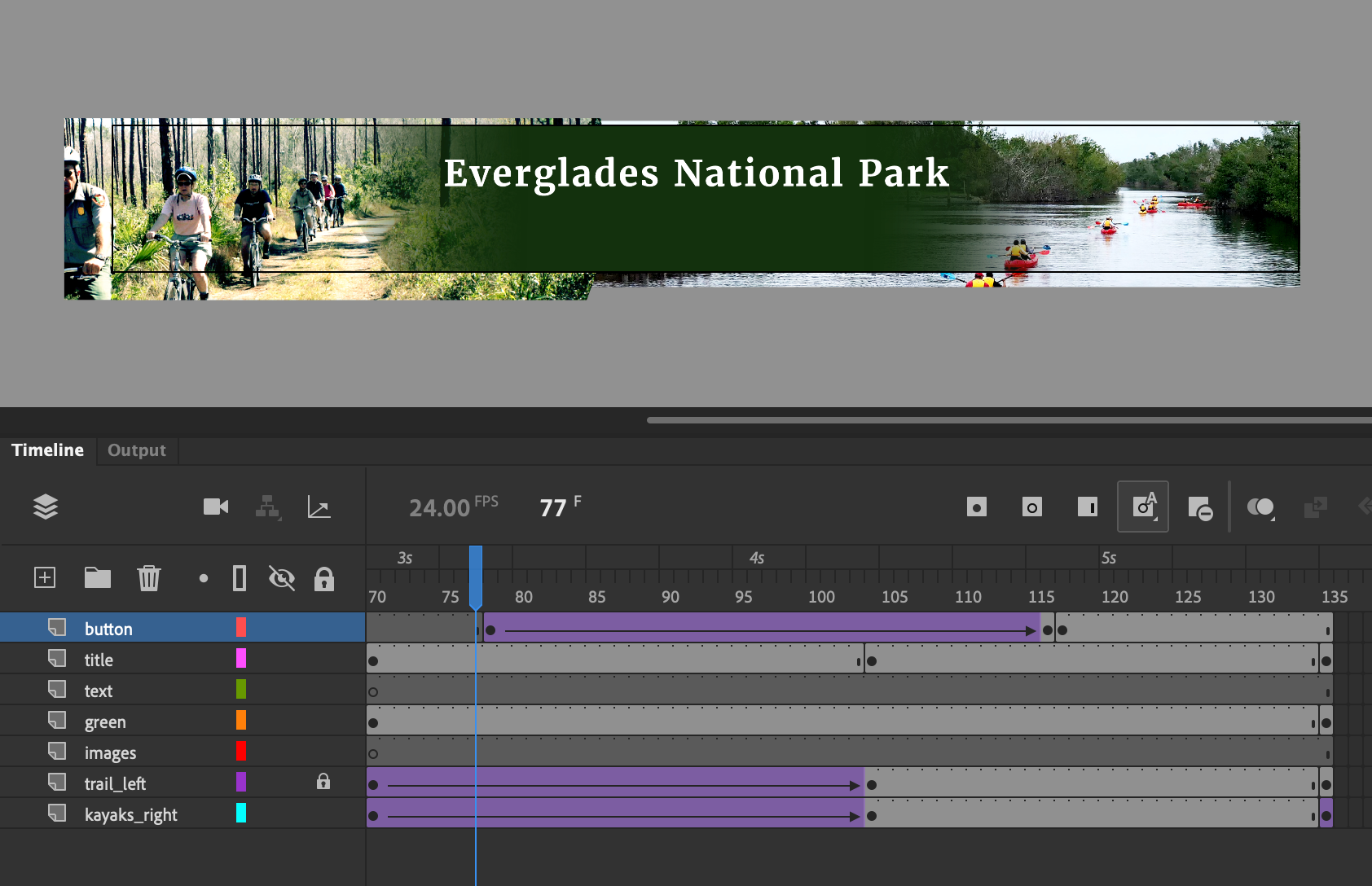Switch to the Timeline tab
This screenshot has height=886, width=1372.
click(x=48, y=450)
